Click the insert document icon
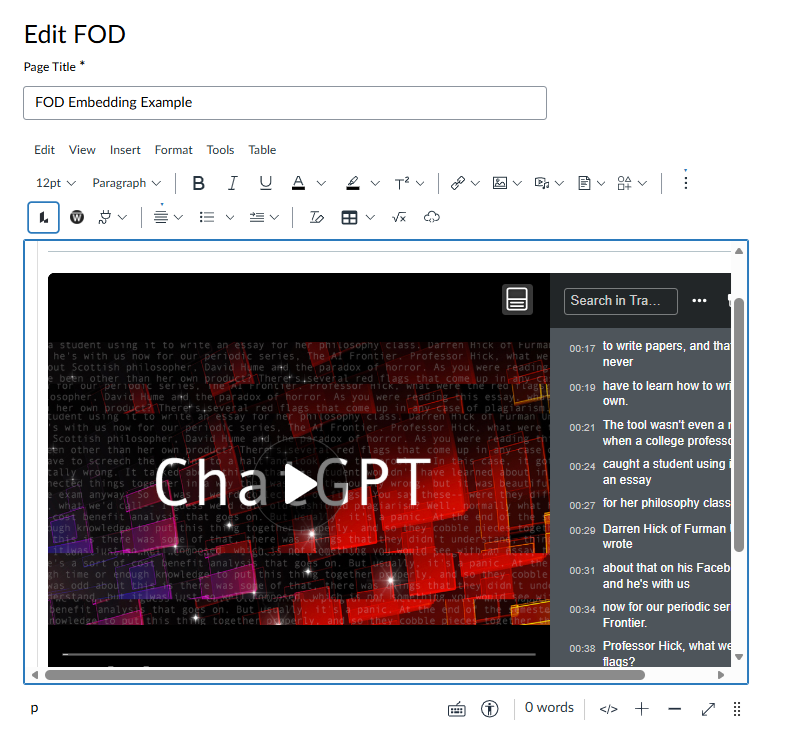Viewport: 788px width, 734px height. click(x=584, y=183)
